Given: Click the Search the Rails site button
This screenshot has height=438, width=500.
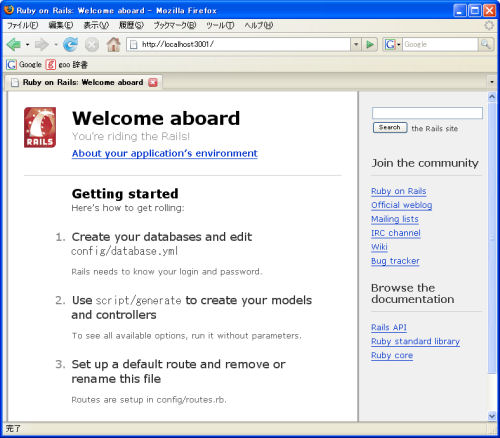Looking at the screenshot, I should pos(390,128).
